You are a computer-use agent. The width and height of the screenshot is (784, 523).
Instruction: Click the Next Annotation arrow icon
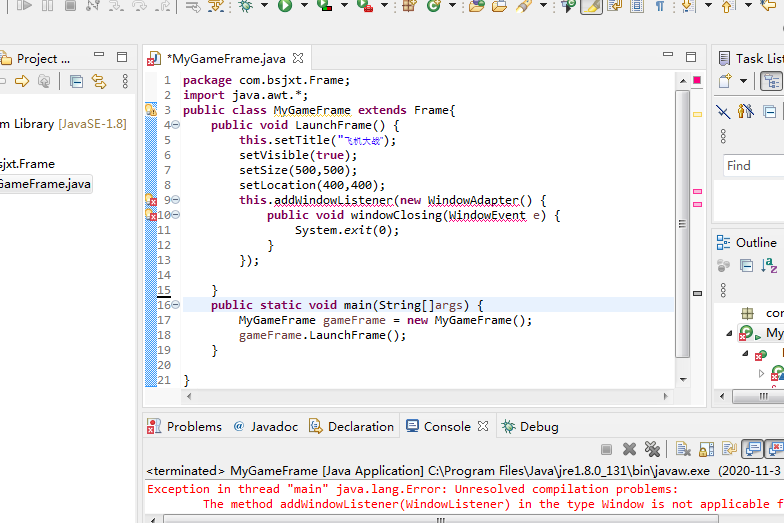pyautogui.click(x=688, y=6)
